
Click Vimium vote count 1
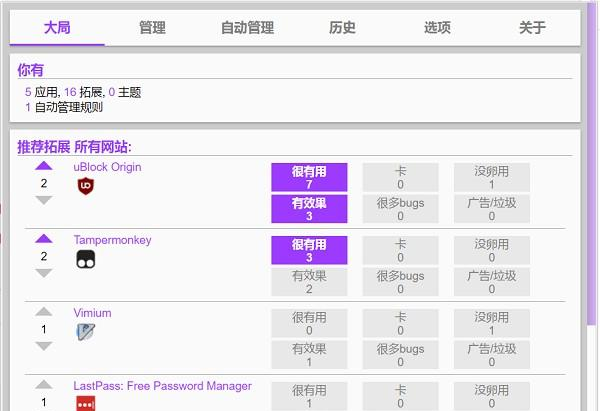(x=44, y=329)
